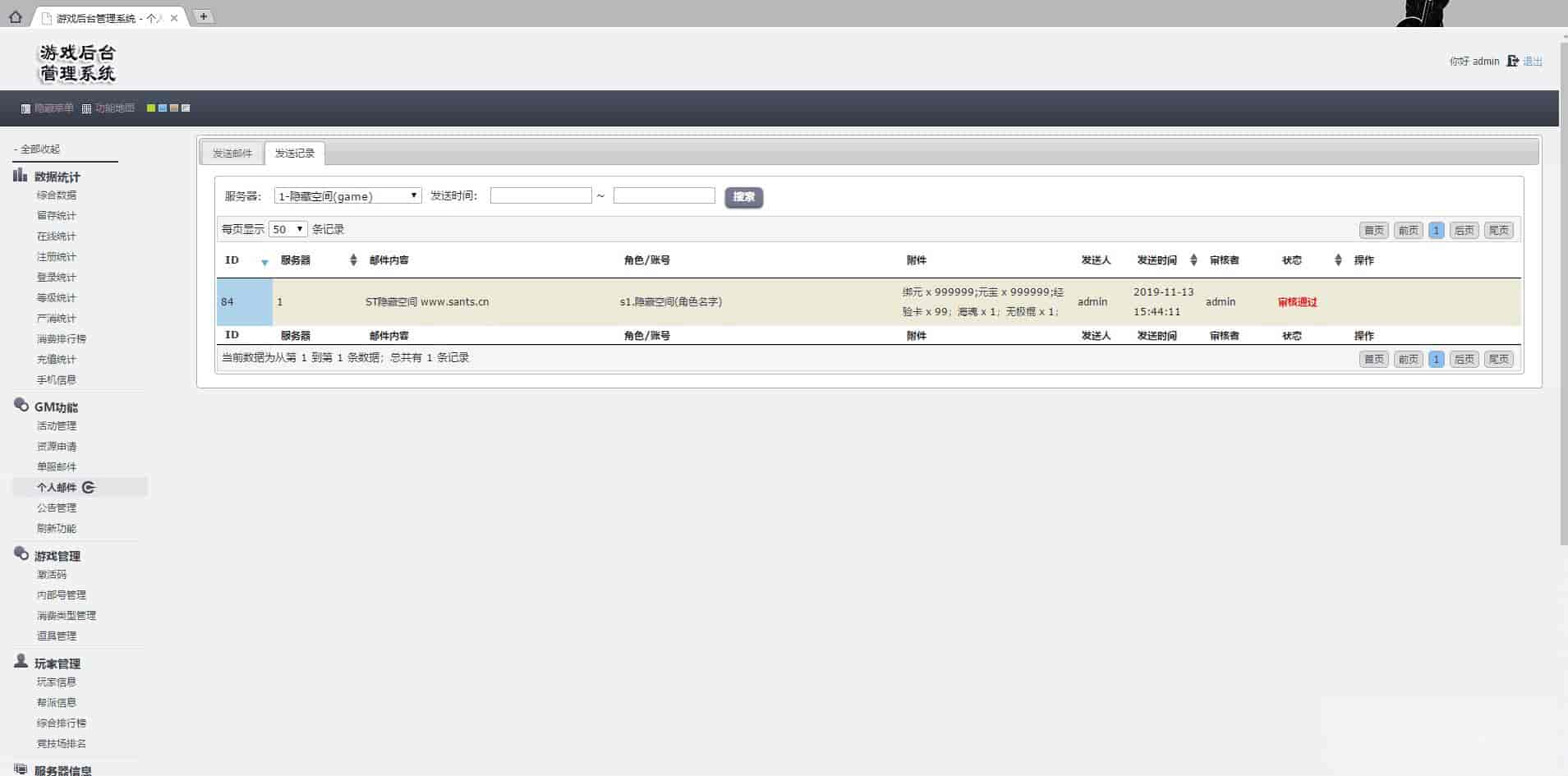This screenshot has height=776, width=1568.
Task: Open the 服务器 server dropdown
Action: coord(347,196)
